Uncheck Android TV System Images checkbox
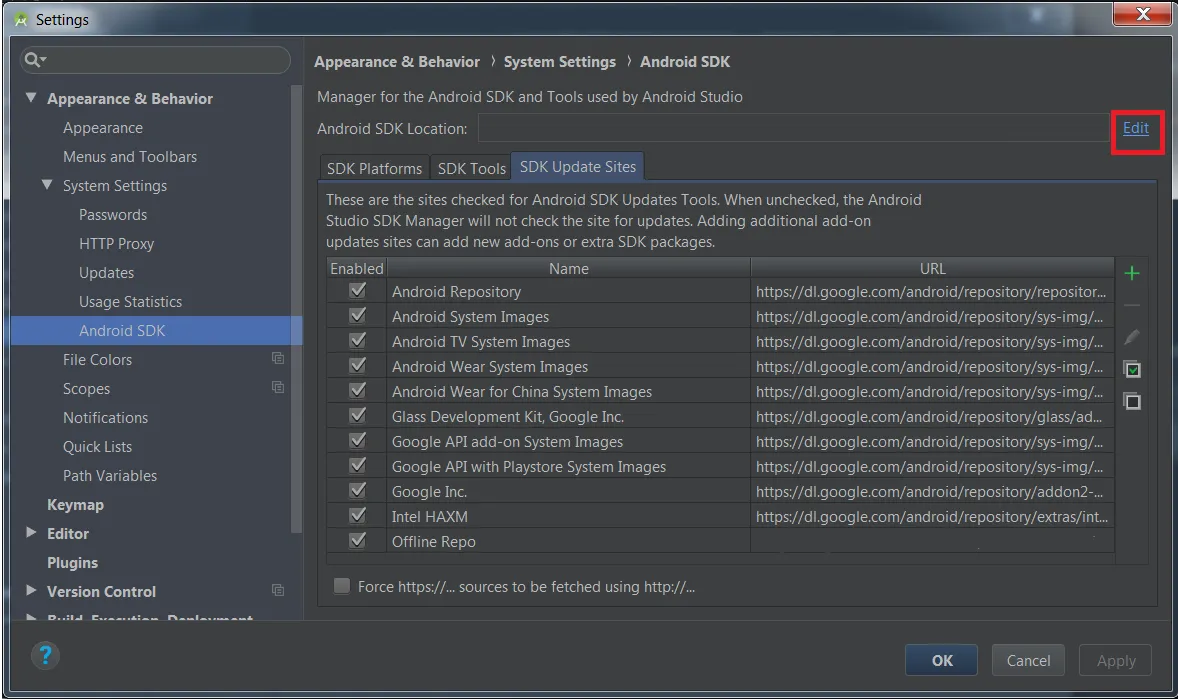The height and width of the screenshot is (699, 1178). tap(358, 340)
